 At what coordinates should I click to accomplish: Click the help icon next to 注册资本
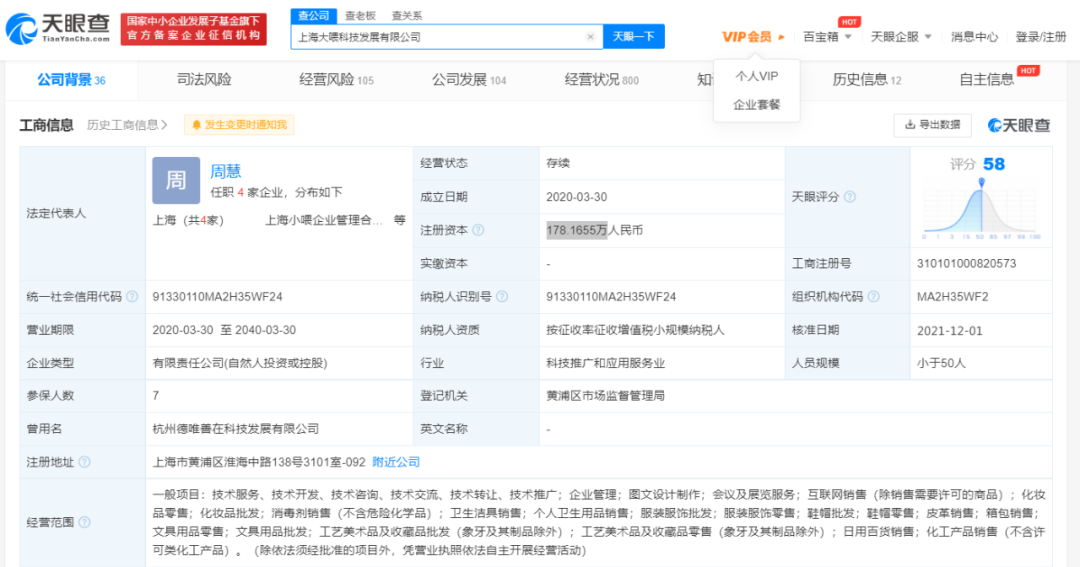(x=479, y=230)
